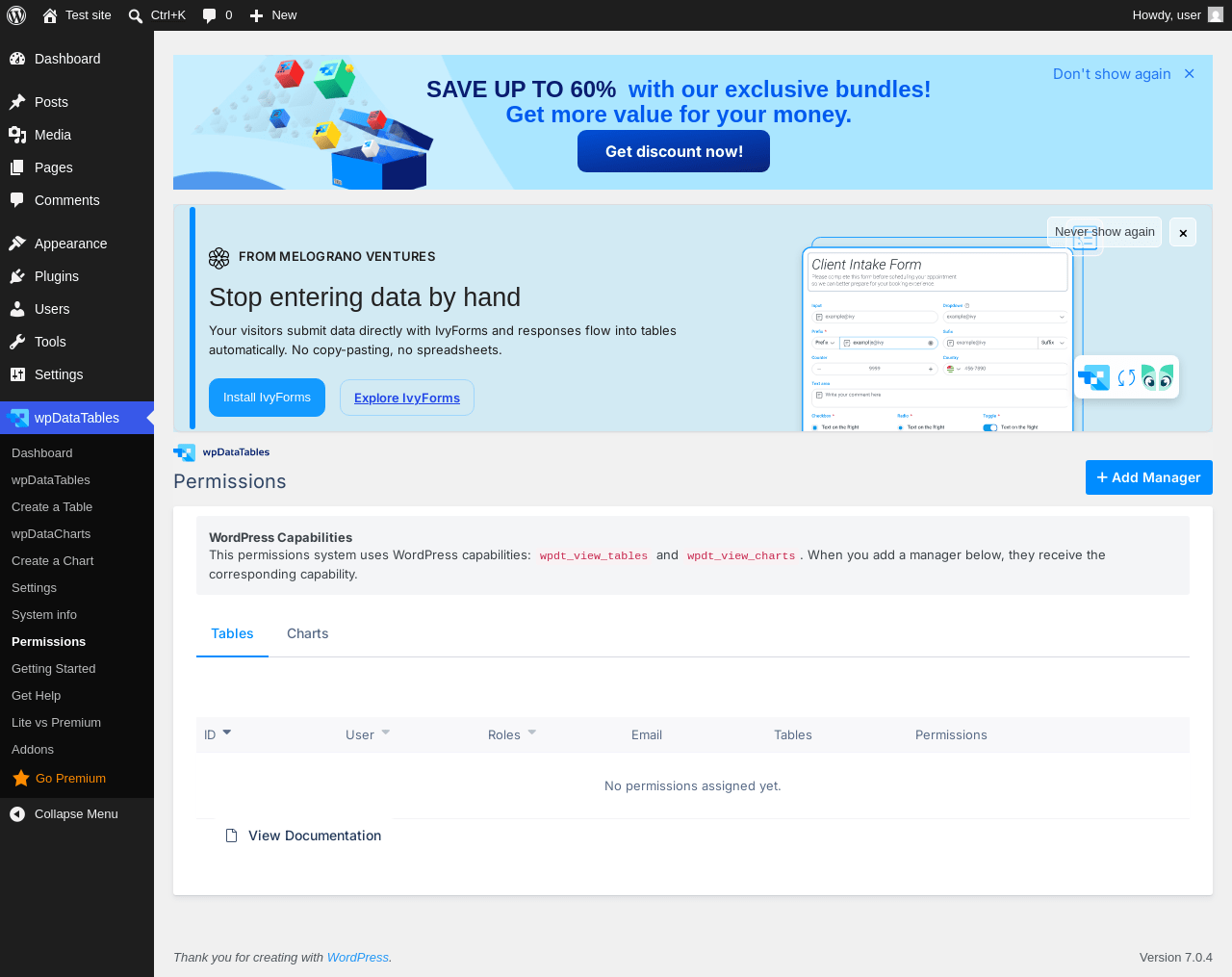This screenshot has width=1232, height=977.
Task: Click the wpDataTables logo icon in sidebar
Action: pyautogui.click(x=17, y=418)
